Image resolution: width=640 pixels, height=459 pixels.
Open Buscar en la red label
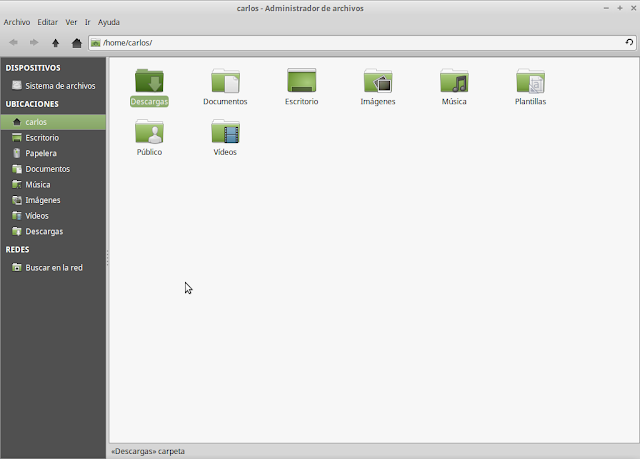pyautogui.click(x=54, y=268)
